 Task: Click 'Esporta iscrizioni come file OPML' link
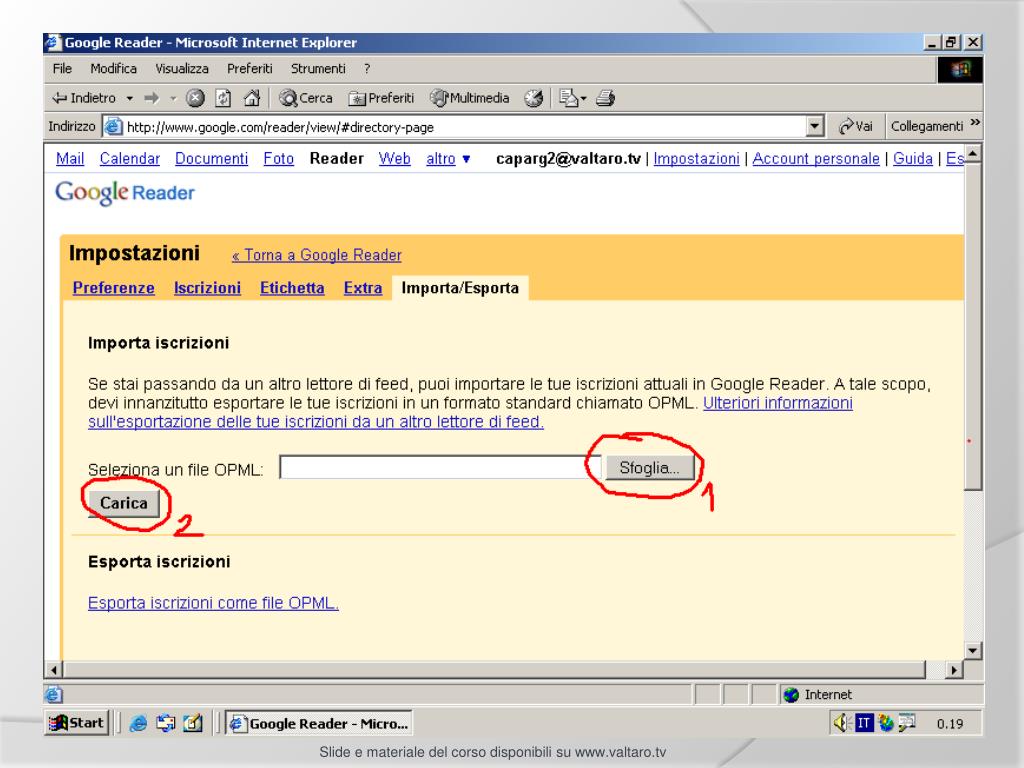pyautogui.click(x=213, y=603)
